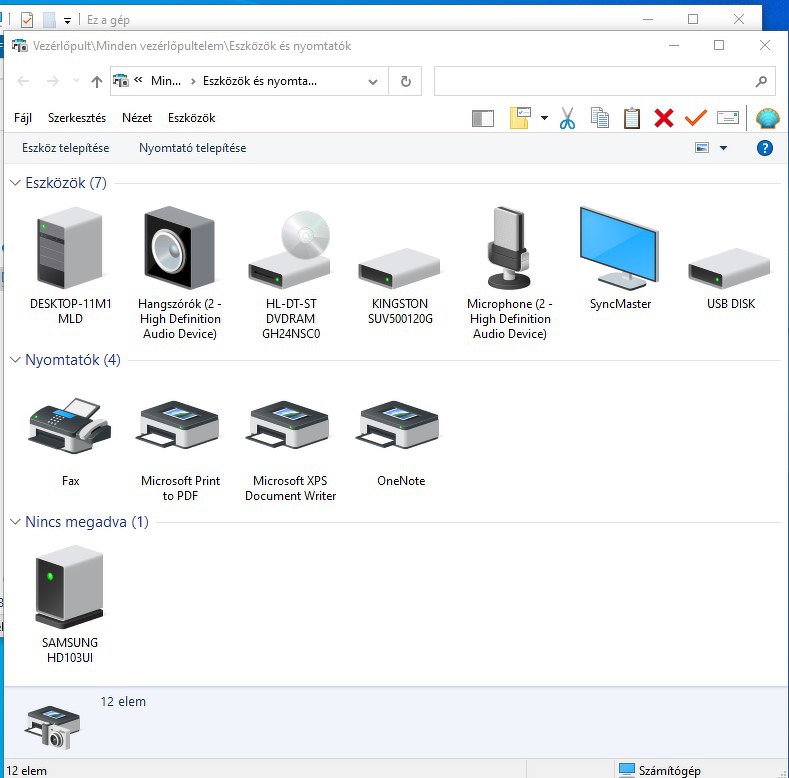Open the Fájl menu

coord(23,118)
